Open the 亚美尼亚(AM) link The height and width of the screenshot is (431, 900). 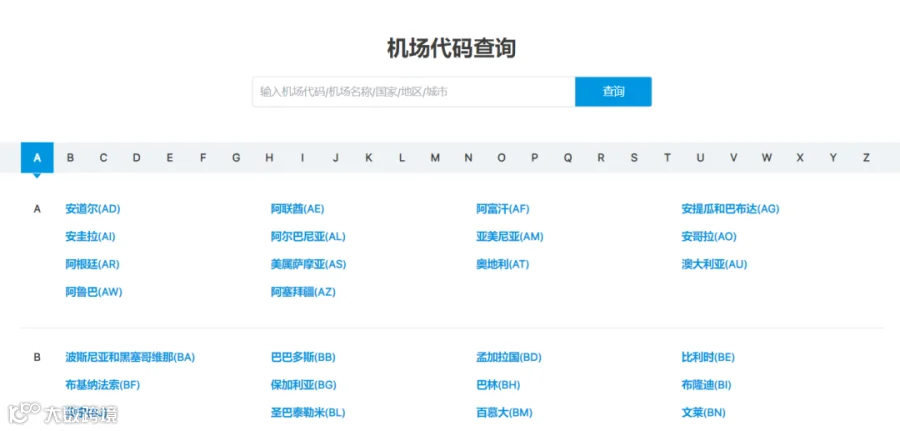point(510,236)
